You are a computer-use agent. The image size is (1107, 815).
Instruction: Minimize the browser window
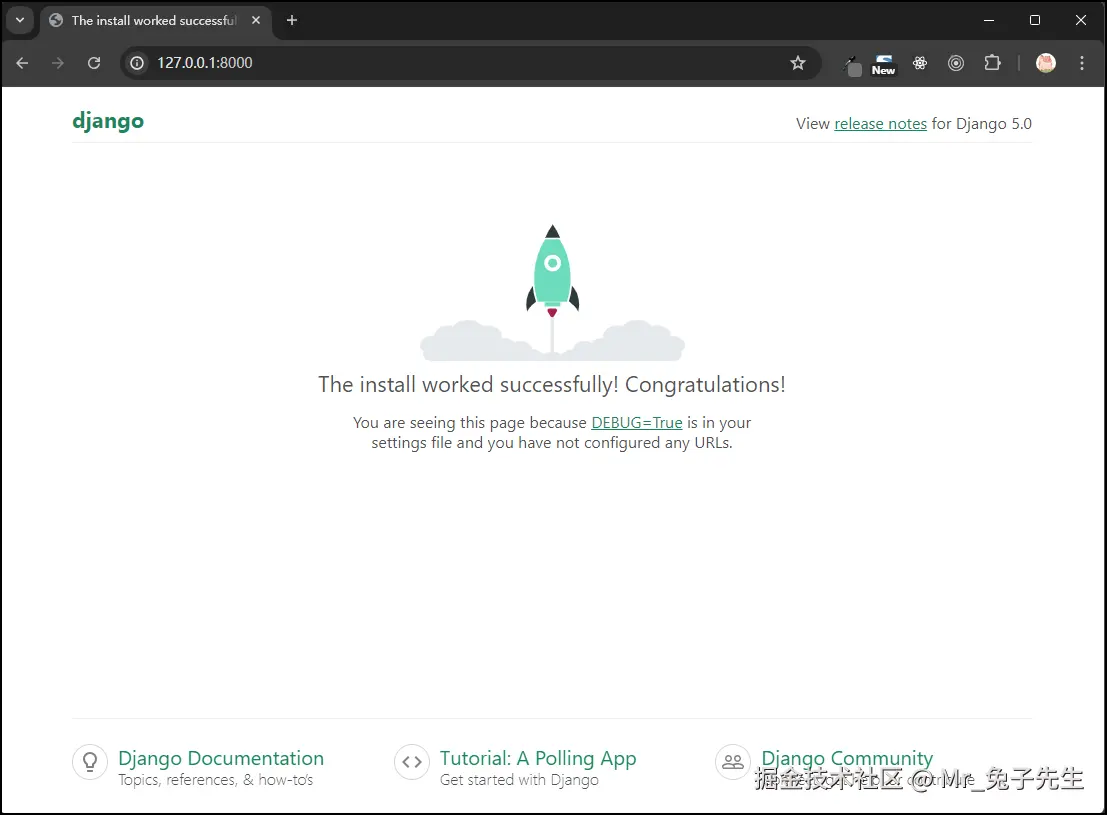[x=989, y=20]
